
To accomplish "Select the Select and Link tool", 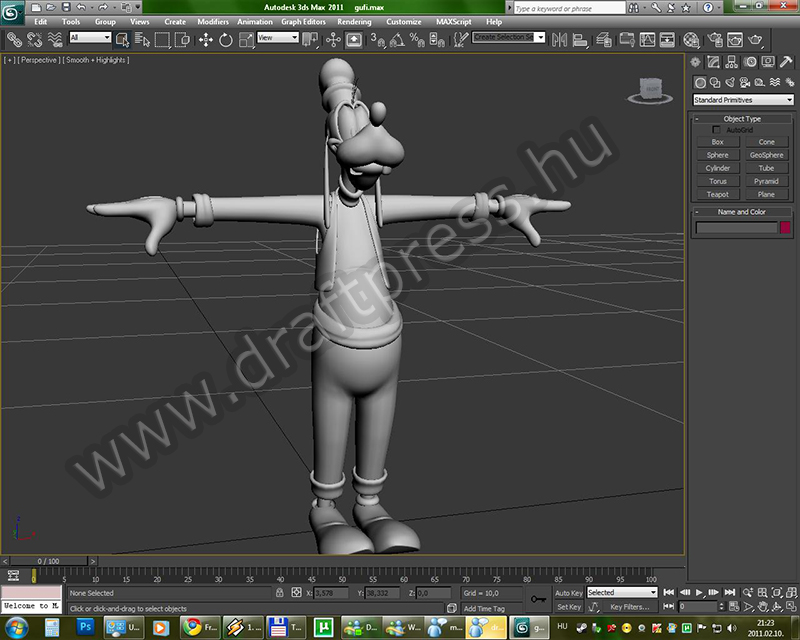I will click(14, 39).
